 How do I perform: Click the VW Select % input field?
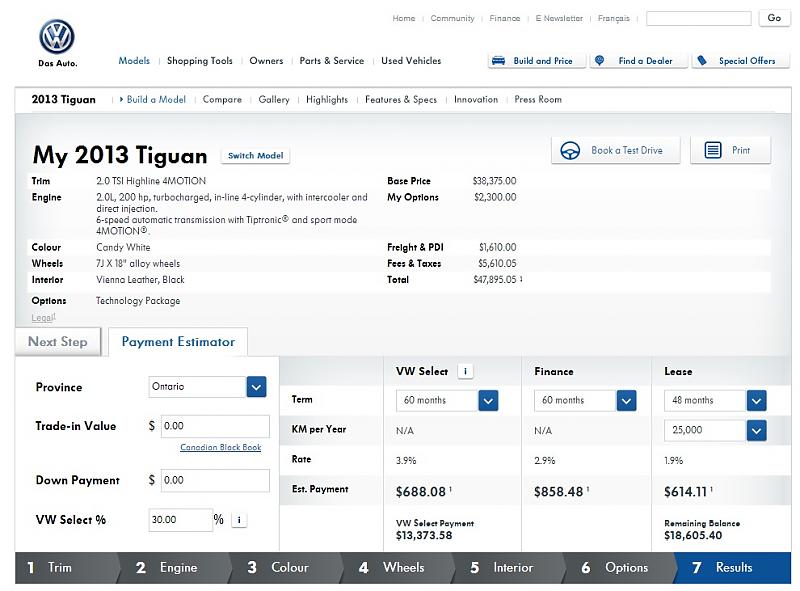click(x=181, y=520)
